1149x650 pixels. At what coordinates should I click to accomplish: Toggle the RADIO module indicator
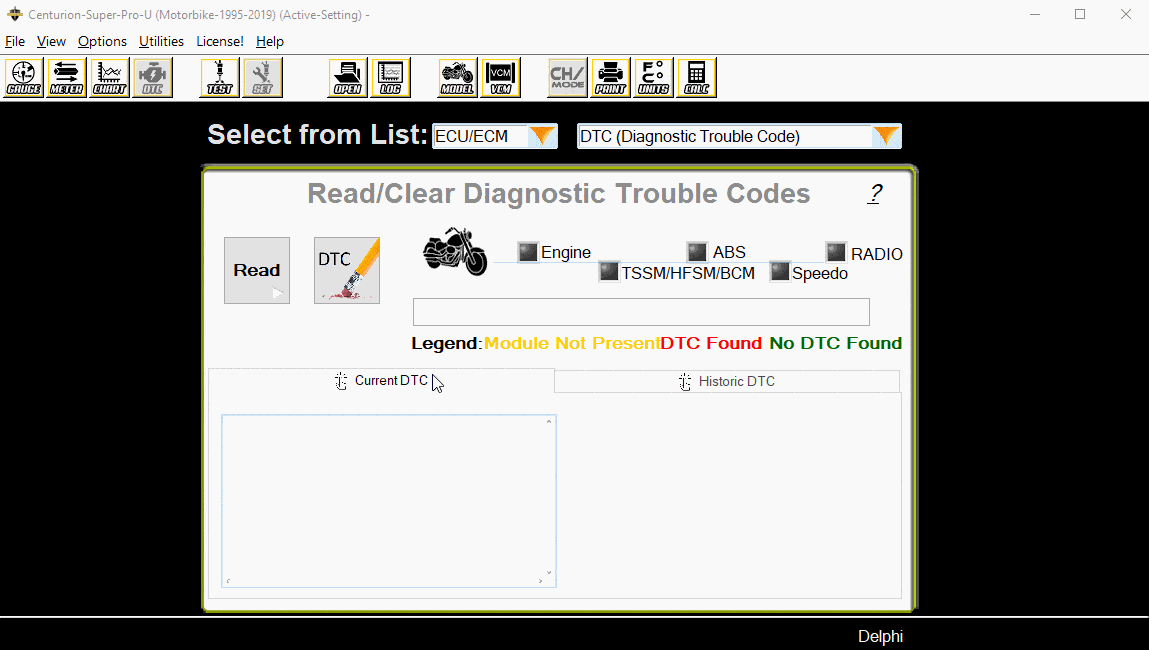coord(836,252)
